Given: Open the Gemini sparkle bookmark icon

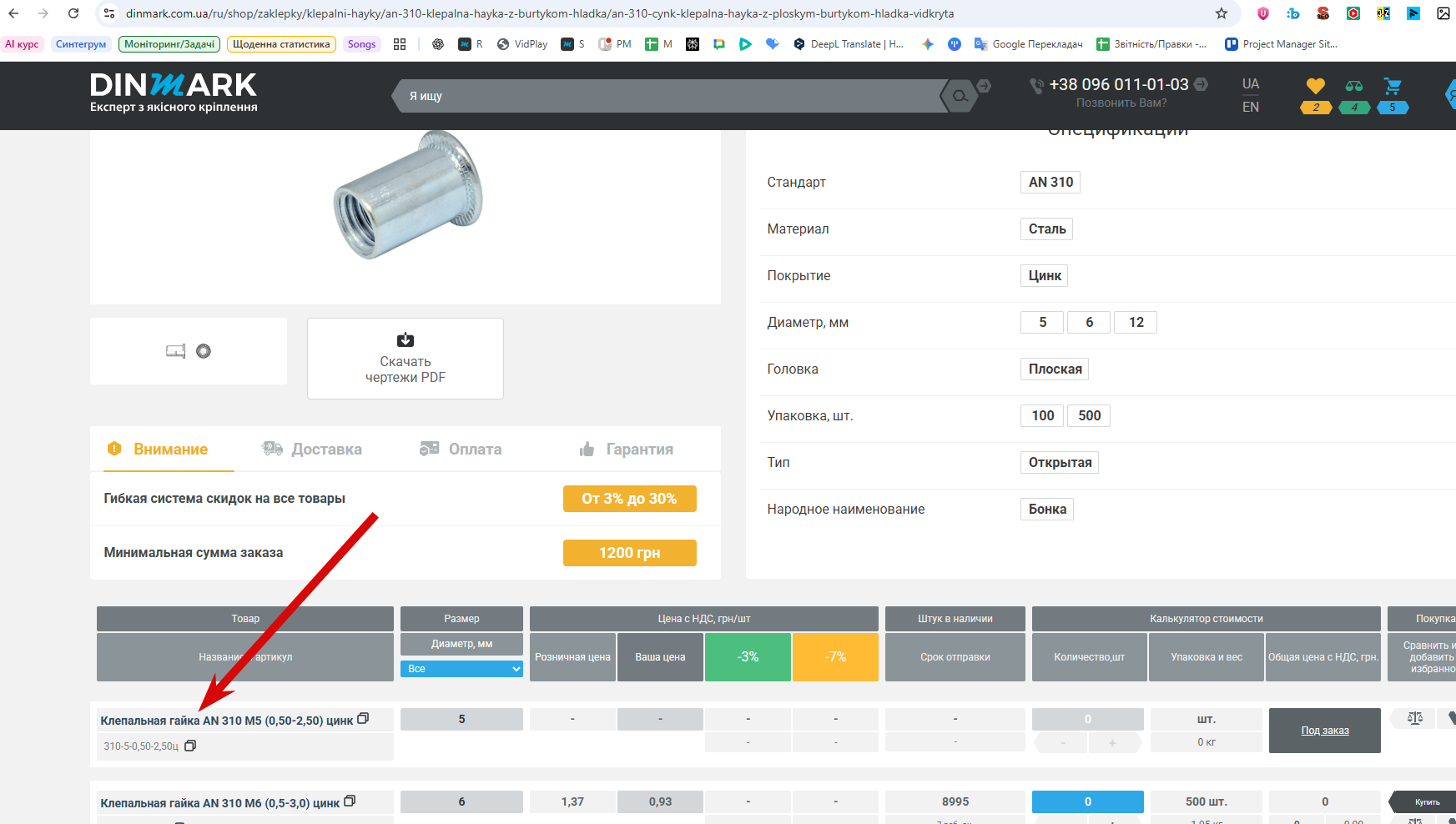Looking at the screenshot, I should (928, 44).
